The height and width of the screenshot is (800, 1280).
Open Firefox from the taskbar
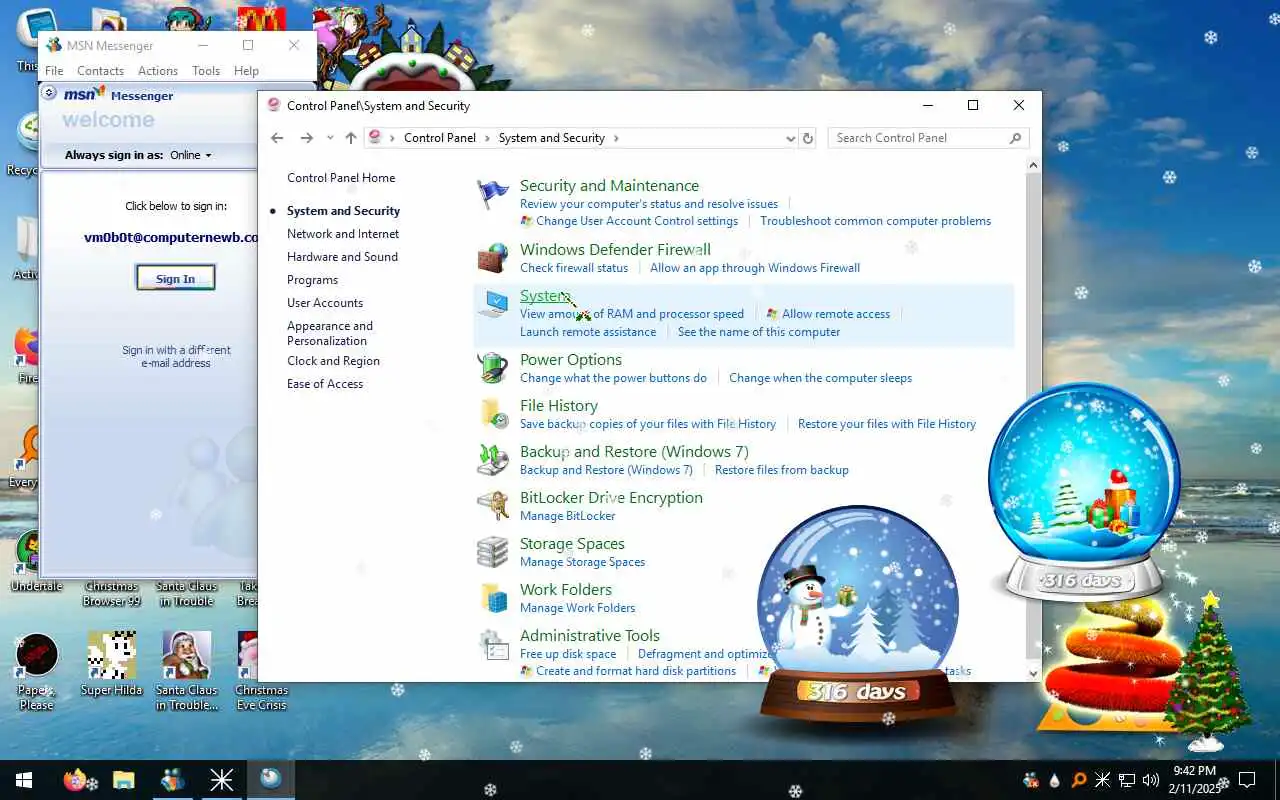75,780
